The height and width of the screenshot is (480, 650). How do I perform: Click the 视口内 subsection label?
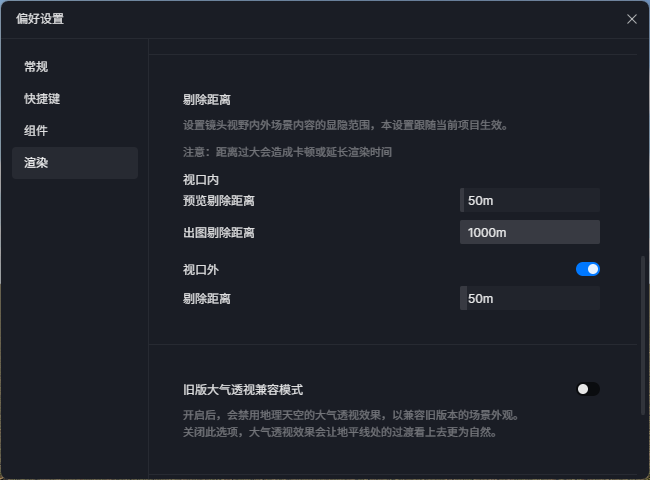click(200, 181)
